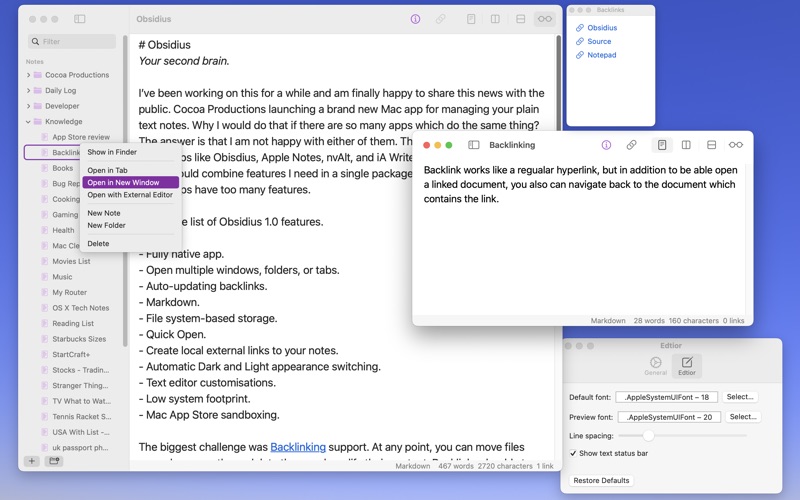Uncheck Show text status bar
Viewport: 800px width, 500px height.
pyautogui.click(x=573, y=453)
